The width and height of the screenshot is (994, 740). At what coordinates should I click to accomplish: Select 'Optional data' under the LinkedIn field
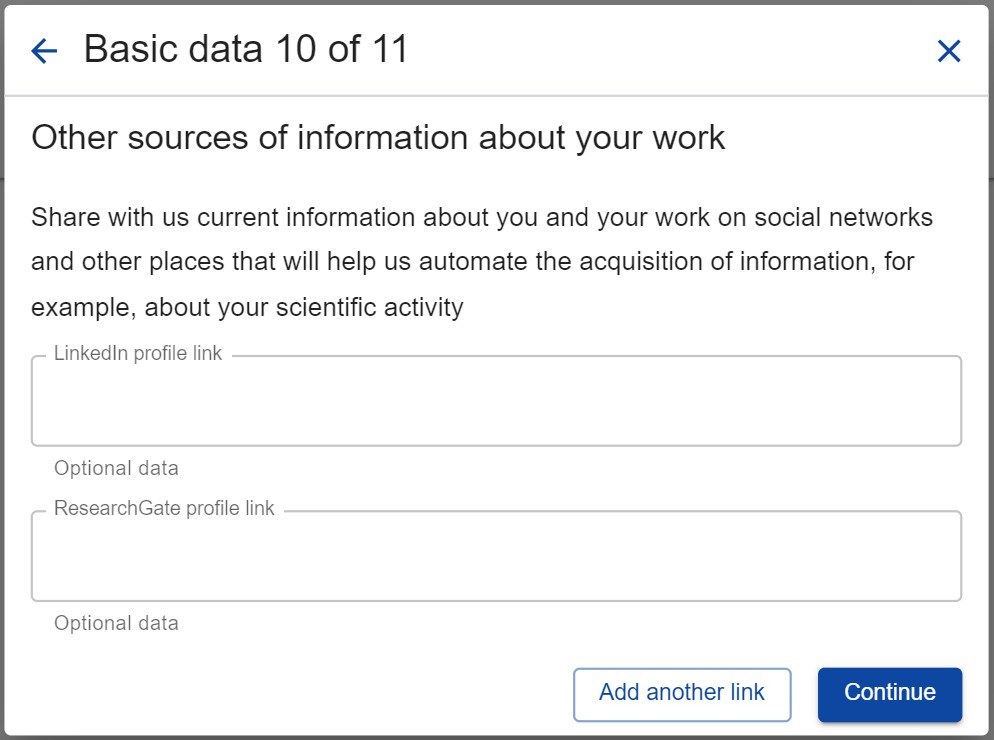pos(116,468)
